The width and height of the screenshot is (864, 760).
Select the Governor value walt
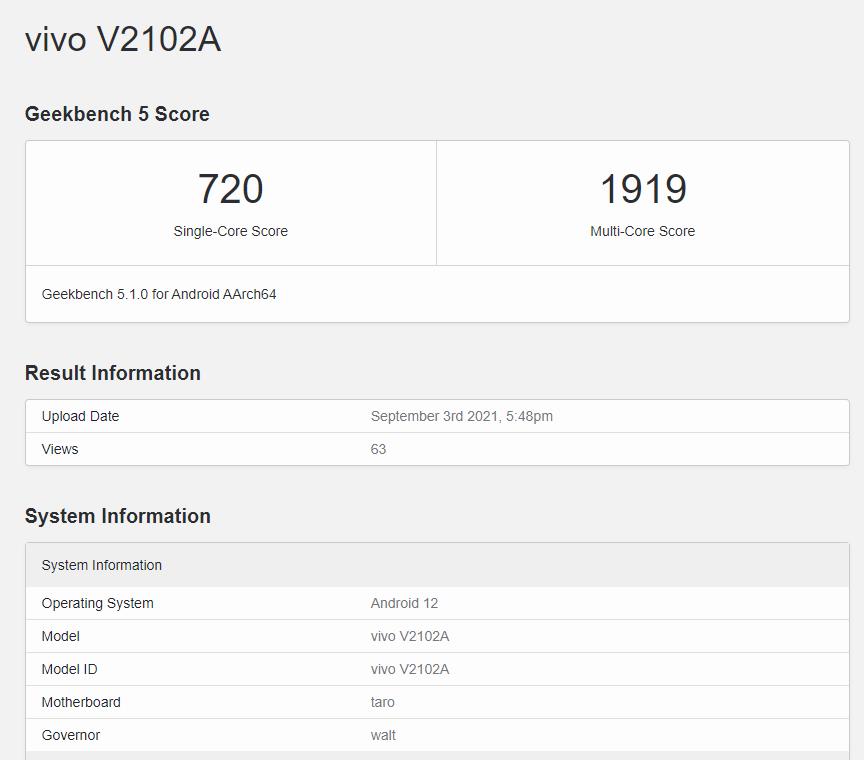383,735
